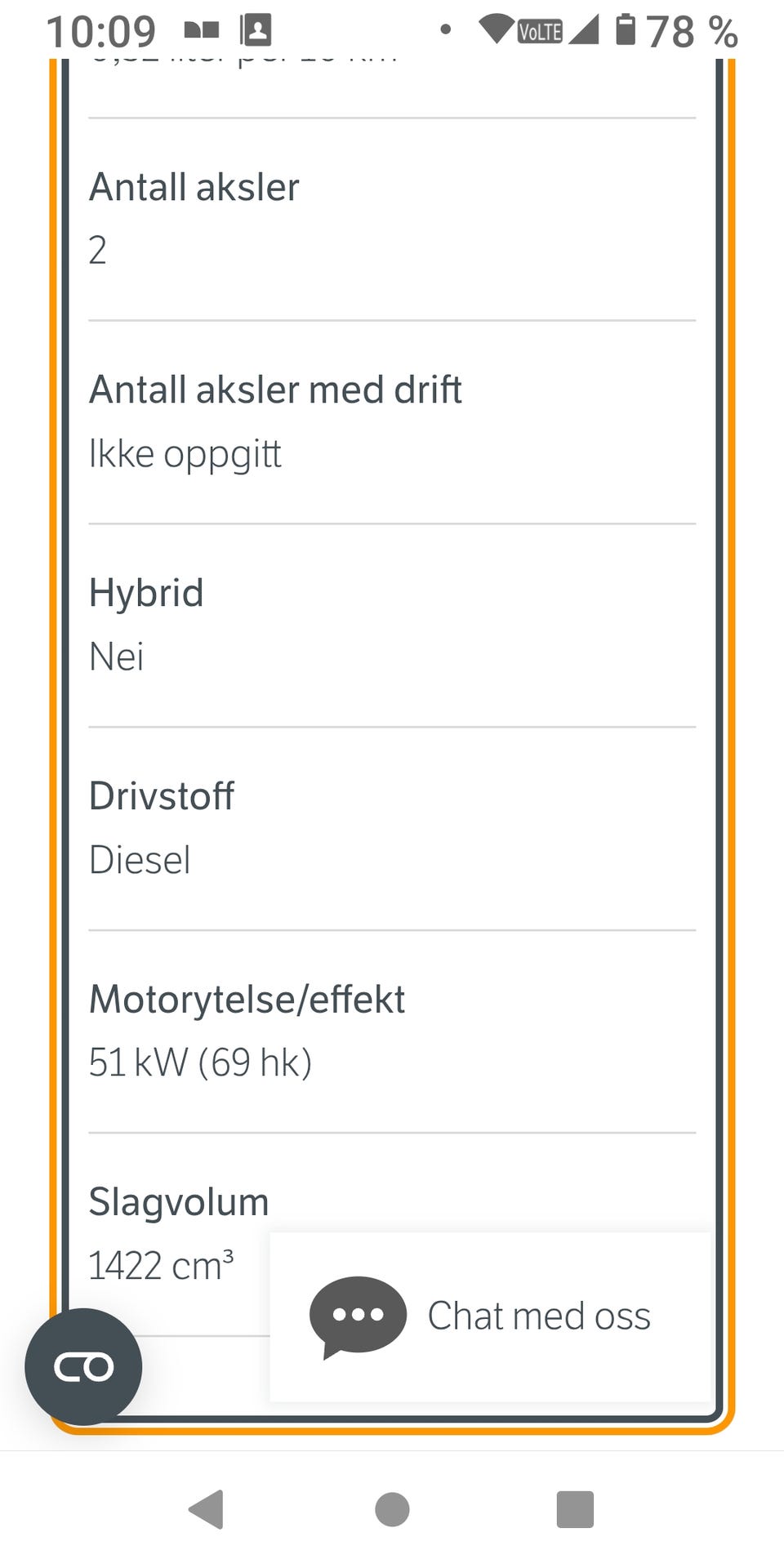Tap the 51 kW (69 hk) value

(200, 1063)
